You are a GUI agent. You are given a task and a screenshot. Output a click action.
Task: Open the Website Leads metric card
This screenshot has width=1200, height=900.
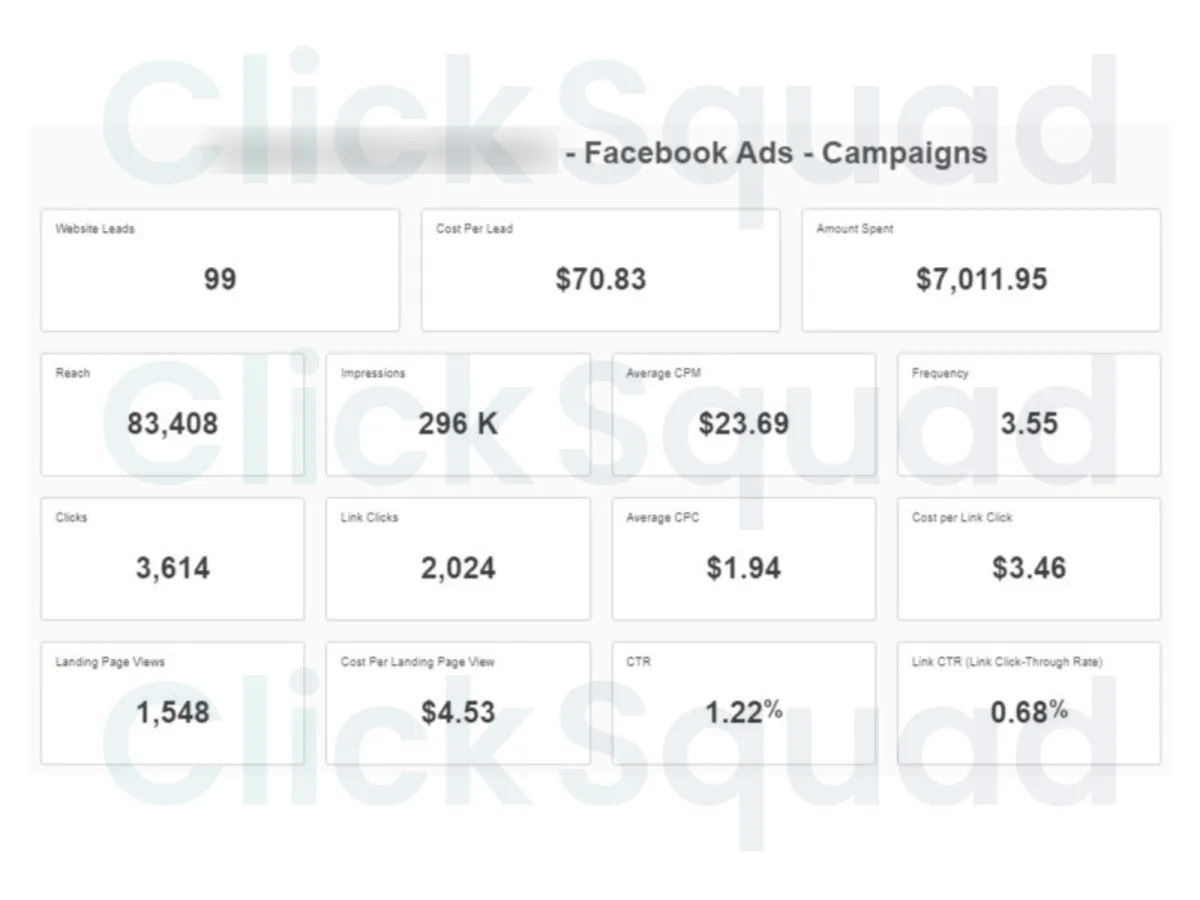[x=220, y=270]
